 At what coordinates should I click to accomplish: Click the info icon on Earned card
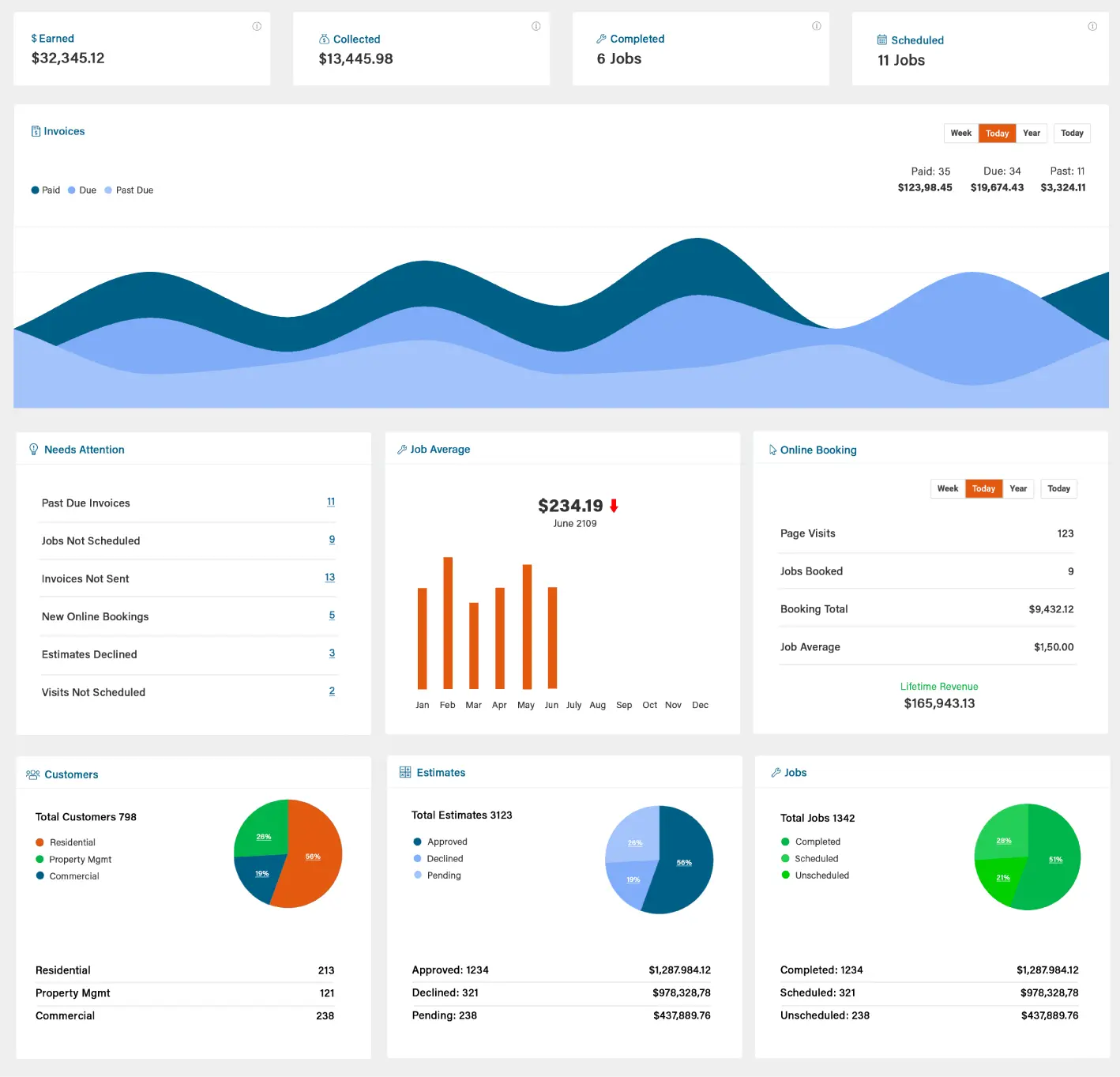click(257, 27)
